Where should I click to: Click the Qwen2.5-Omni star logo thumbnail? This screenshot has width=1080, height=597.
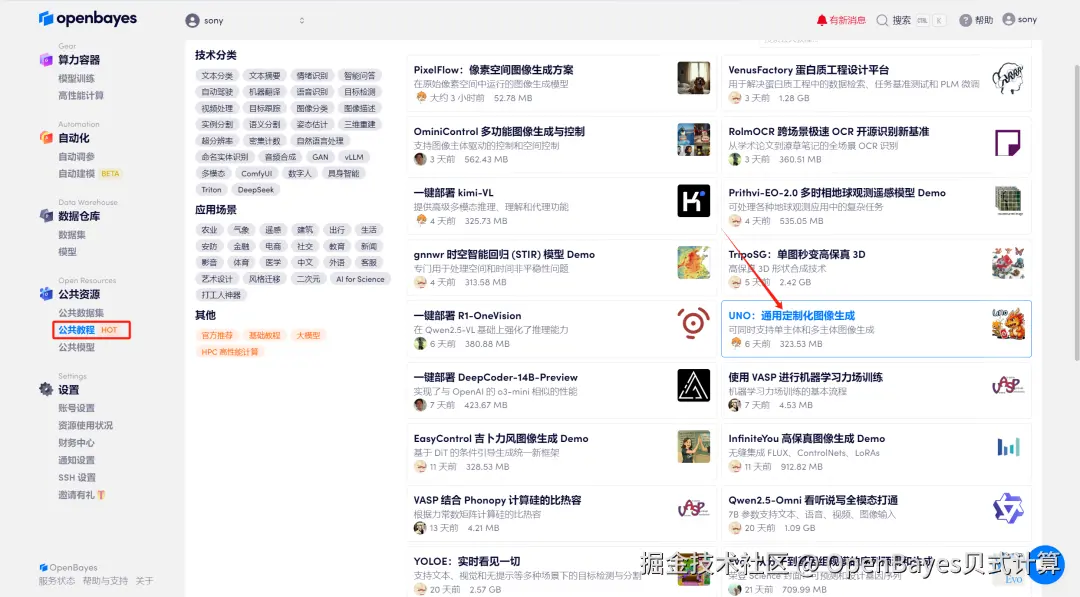(x=1008, y=508)
